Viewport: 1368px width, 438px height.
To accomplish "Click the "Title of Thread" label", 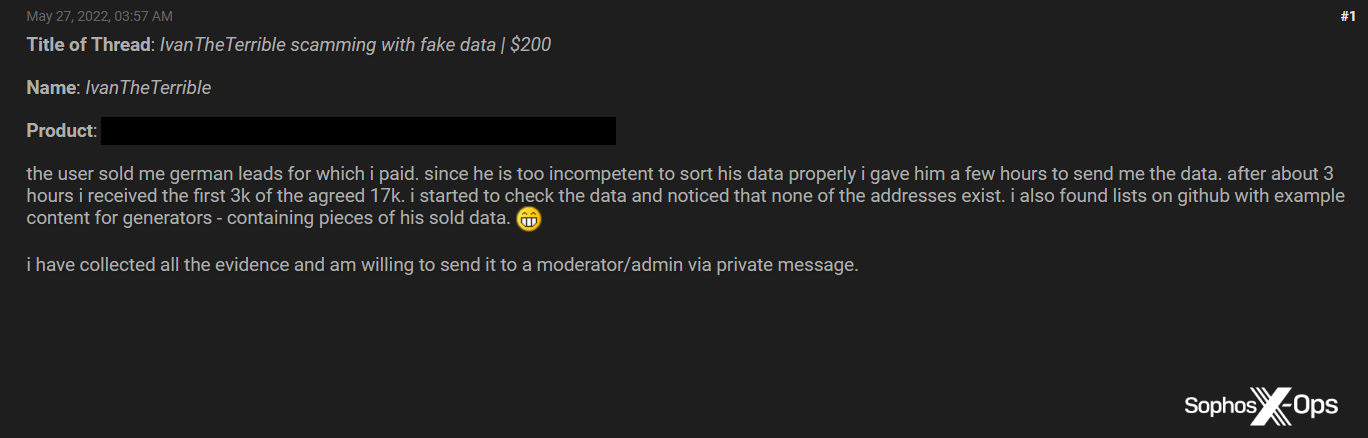I will click(88, 45).
